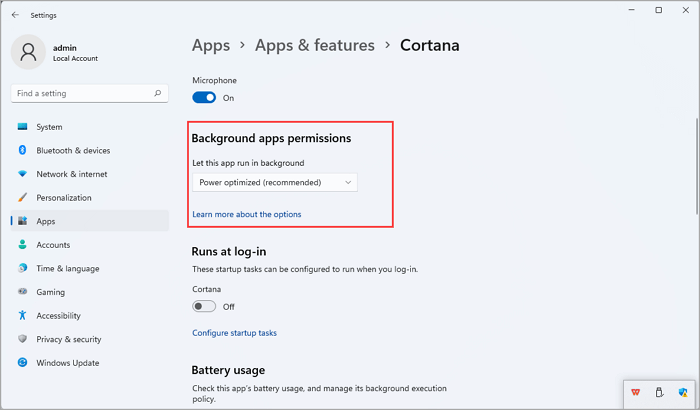Click the Find a setting search box
The image size is (700, 410).
82,93
